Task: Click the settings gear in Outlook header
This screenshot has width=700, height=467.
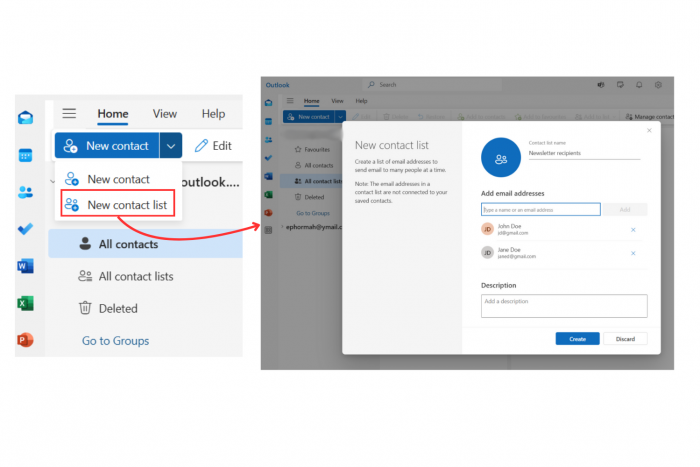Action: click(658, 85)
